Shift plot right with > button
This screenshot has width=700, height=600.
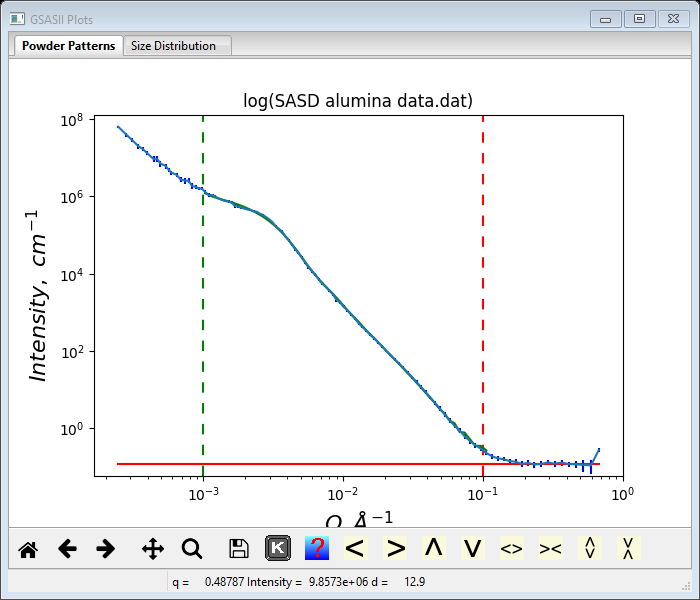[x=395, y=548]
